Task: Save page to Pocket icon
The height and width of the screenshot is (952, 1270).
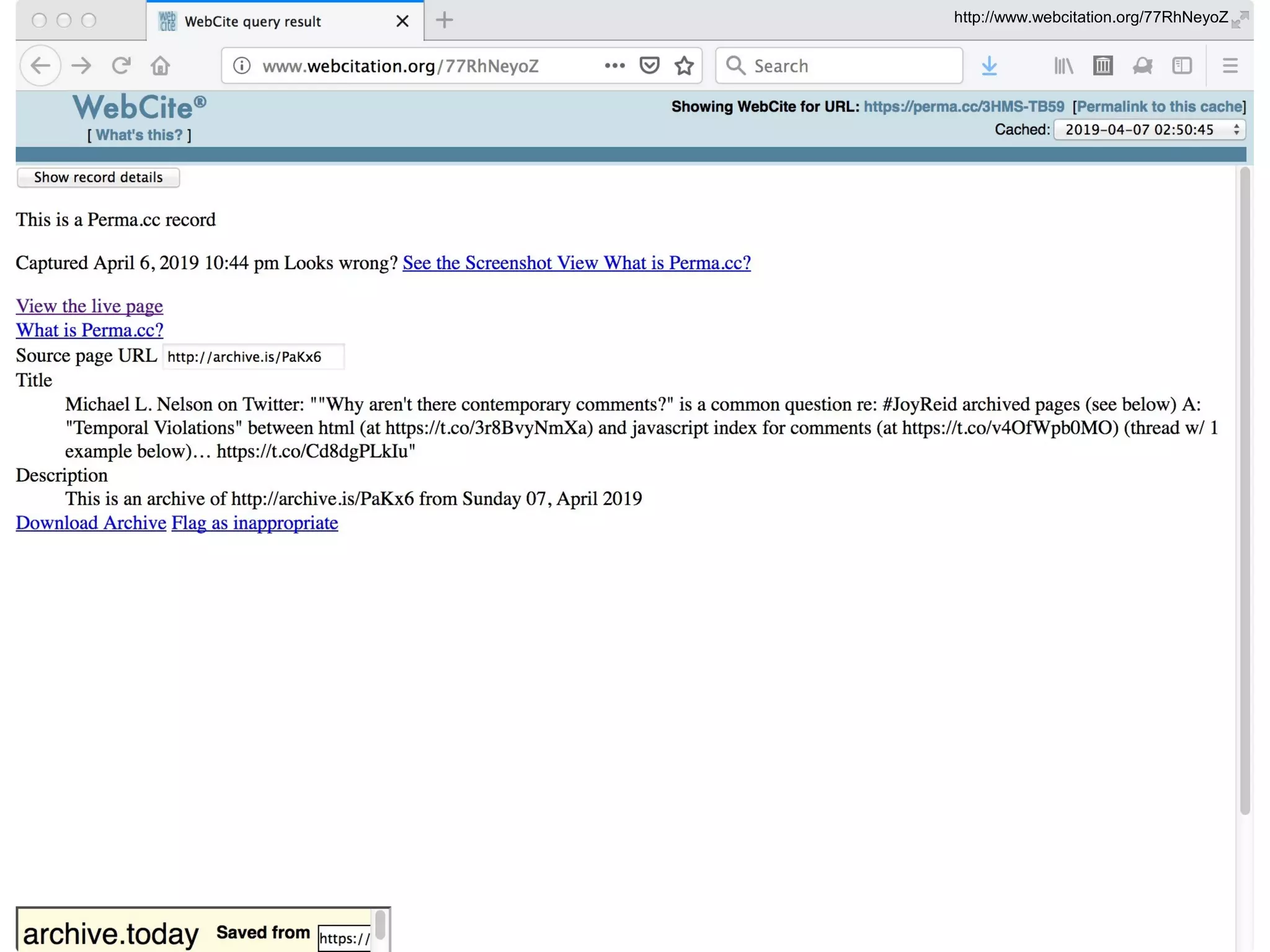Action: (x=649, y=65)
